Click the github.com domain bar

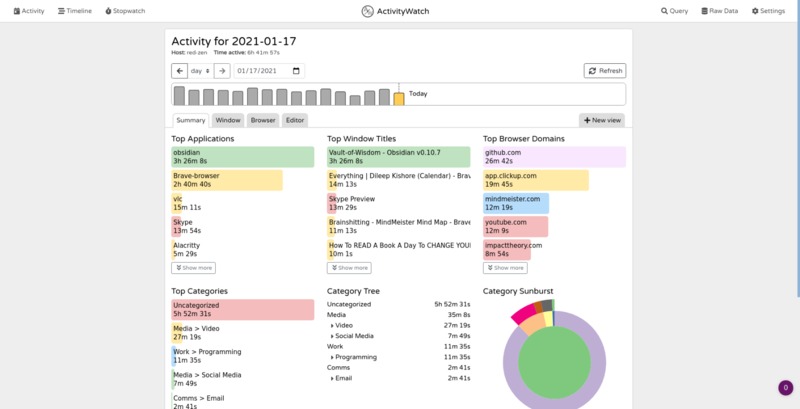(555, 157)
